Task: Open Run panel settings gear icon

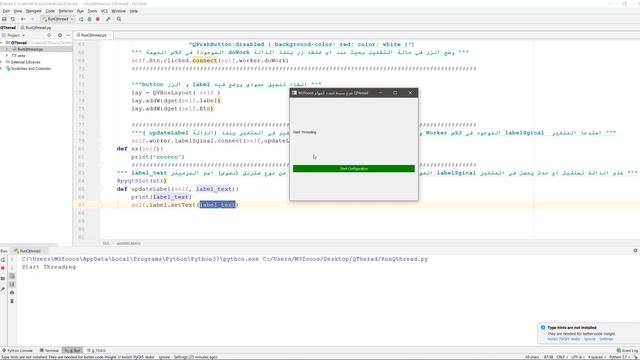Action: point(635,251)
